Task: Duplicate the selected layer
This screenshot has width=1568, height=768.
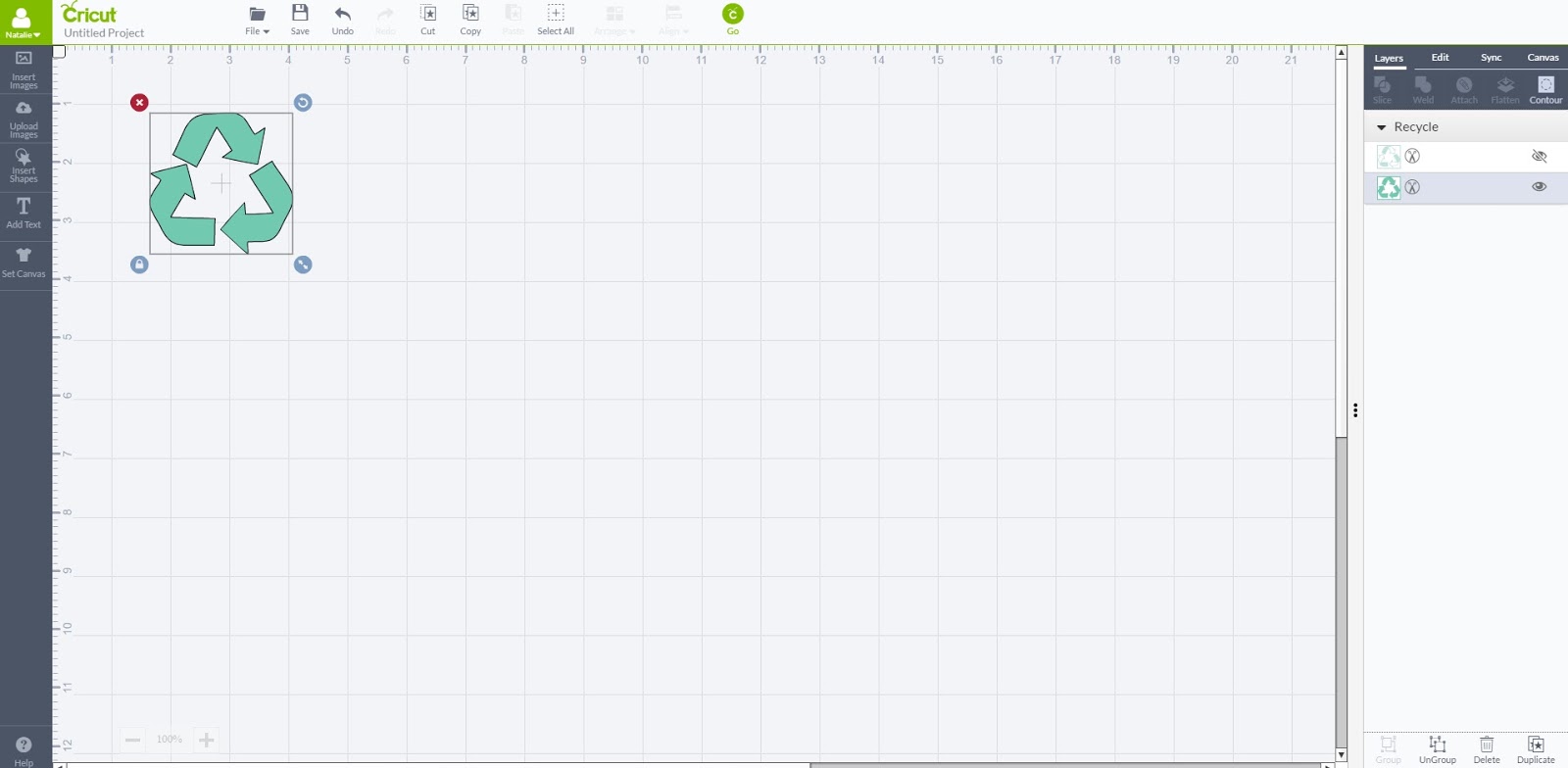Action: point(1536,749)
